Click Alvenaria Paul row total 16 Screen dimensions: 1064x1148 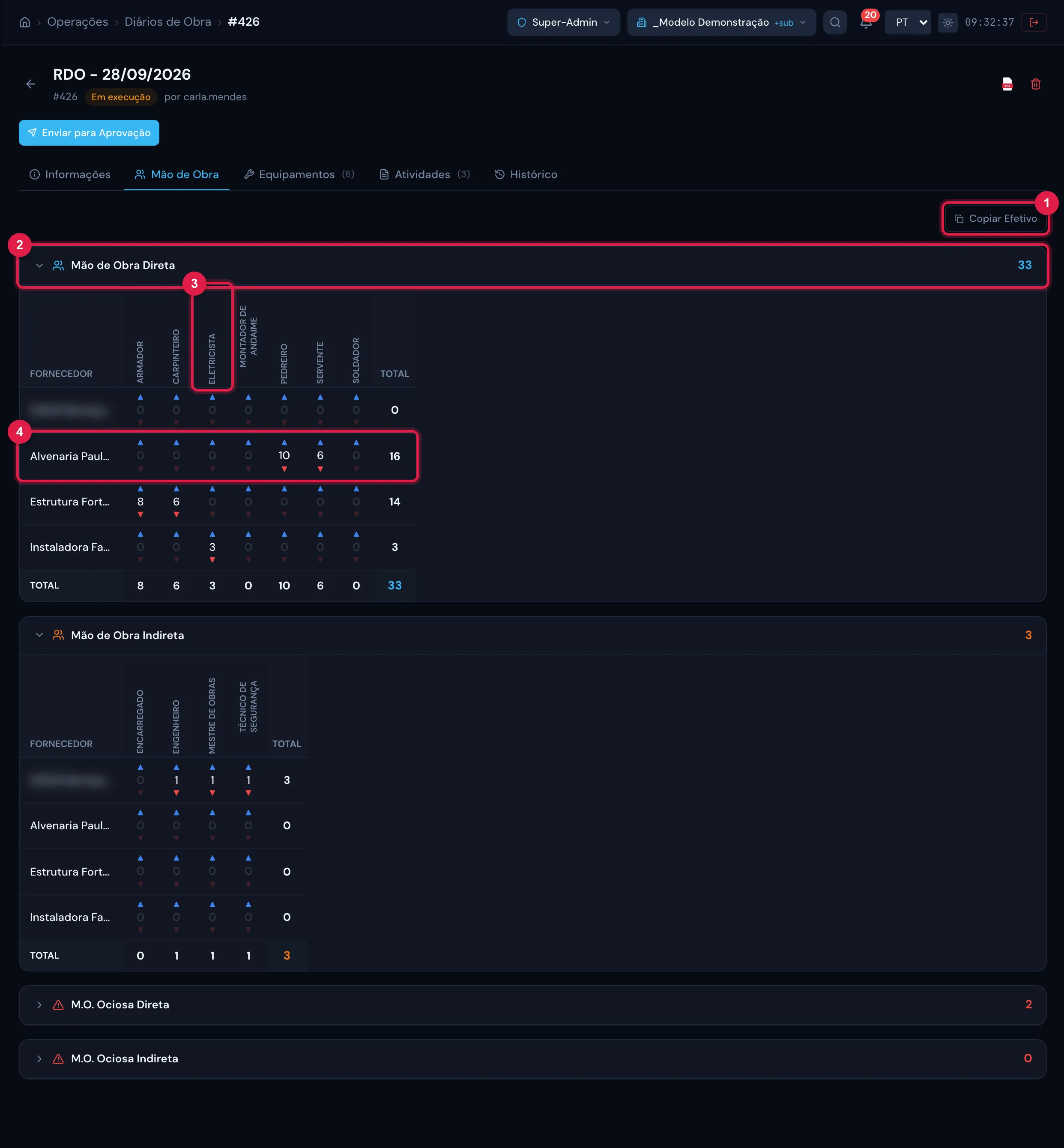[x=395, y=457]
